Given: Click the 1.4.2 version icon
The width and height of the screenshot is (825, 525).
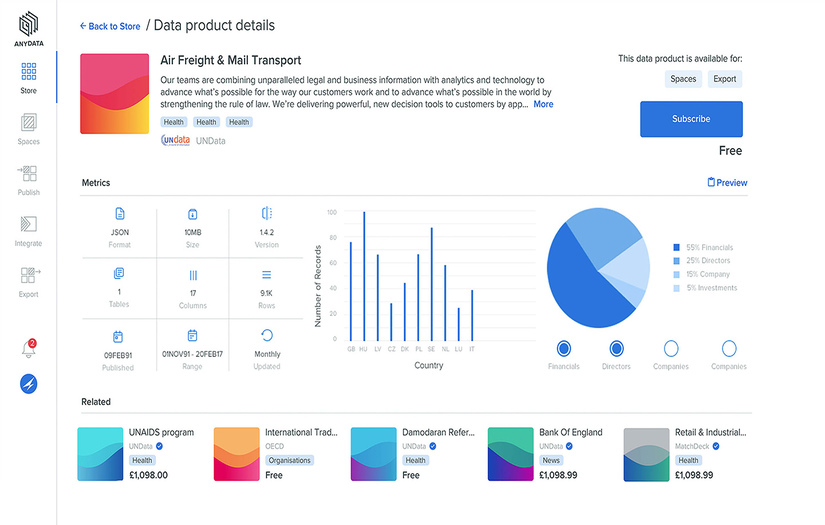Looking at the screenshot, I should click(267, 213).
